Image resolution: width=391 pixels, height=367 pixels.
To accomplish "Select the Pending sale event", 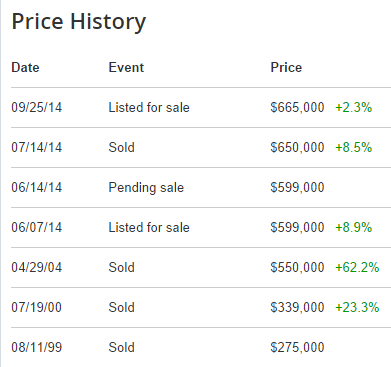I will [146, 188].
